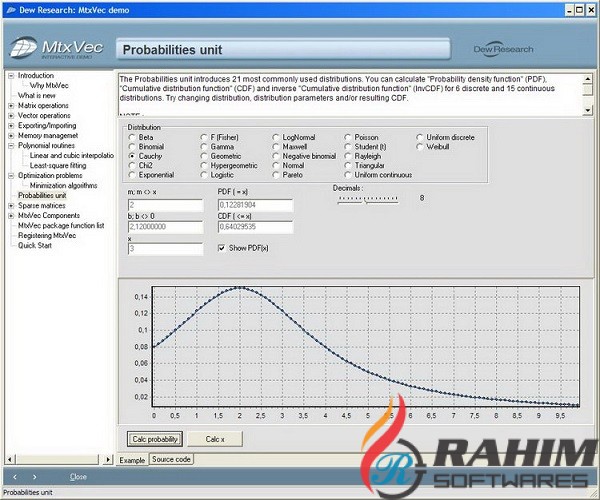Open Quick Start tree item
Screen dimensions: 600x500
click(35, 245)
